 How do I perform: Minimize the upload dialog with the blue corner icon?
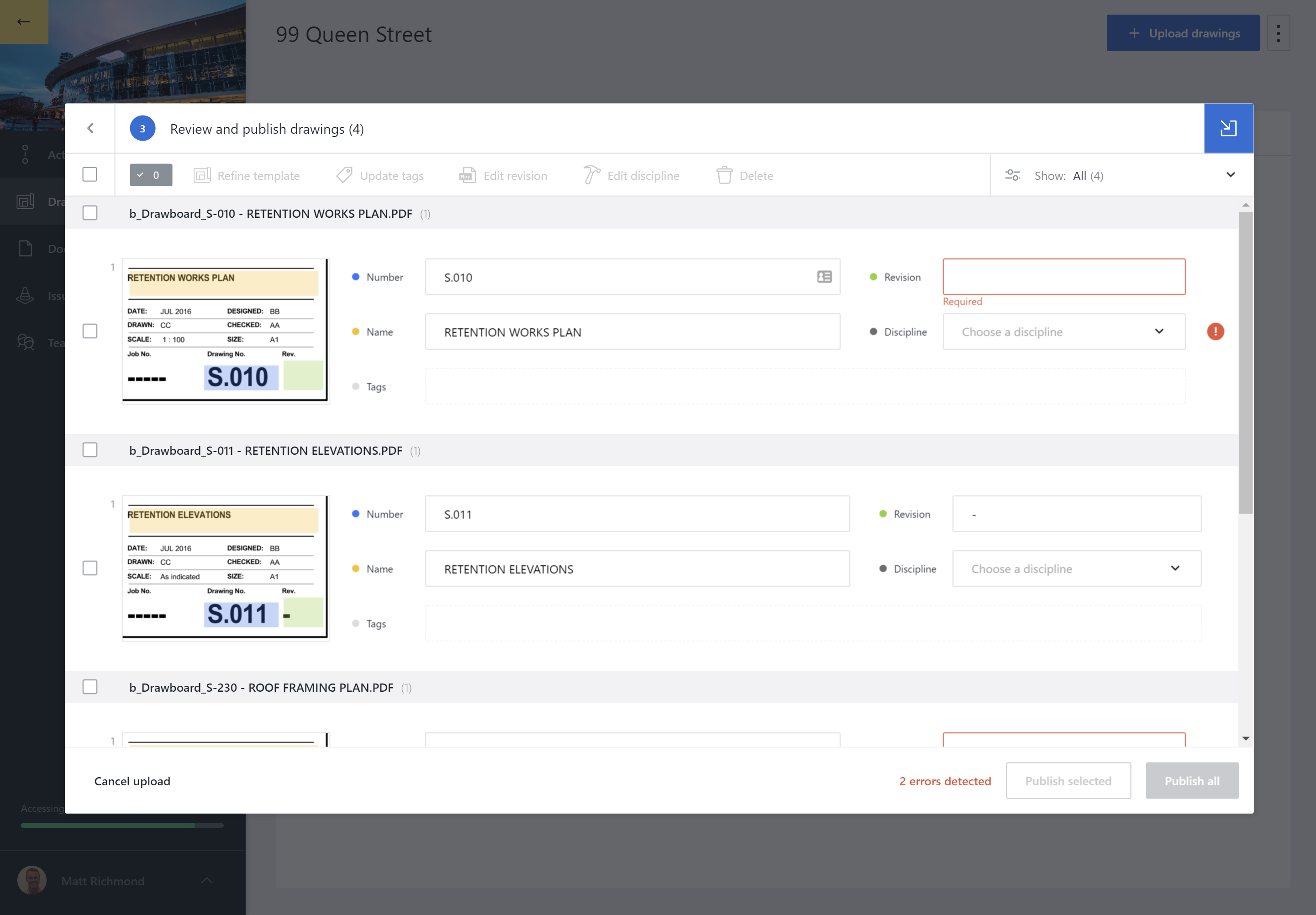click(1228, 128)
